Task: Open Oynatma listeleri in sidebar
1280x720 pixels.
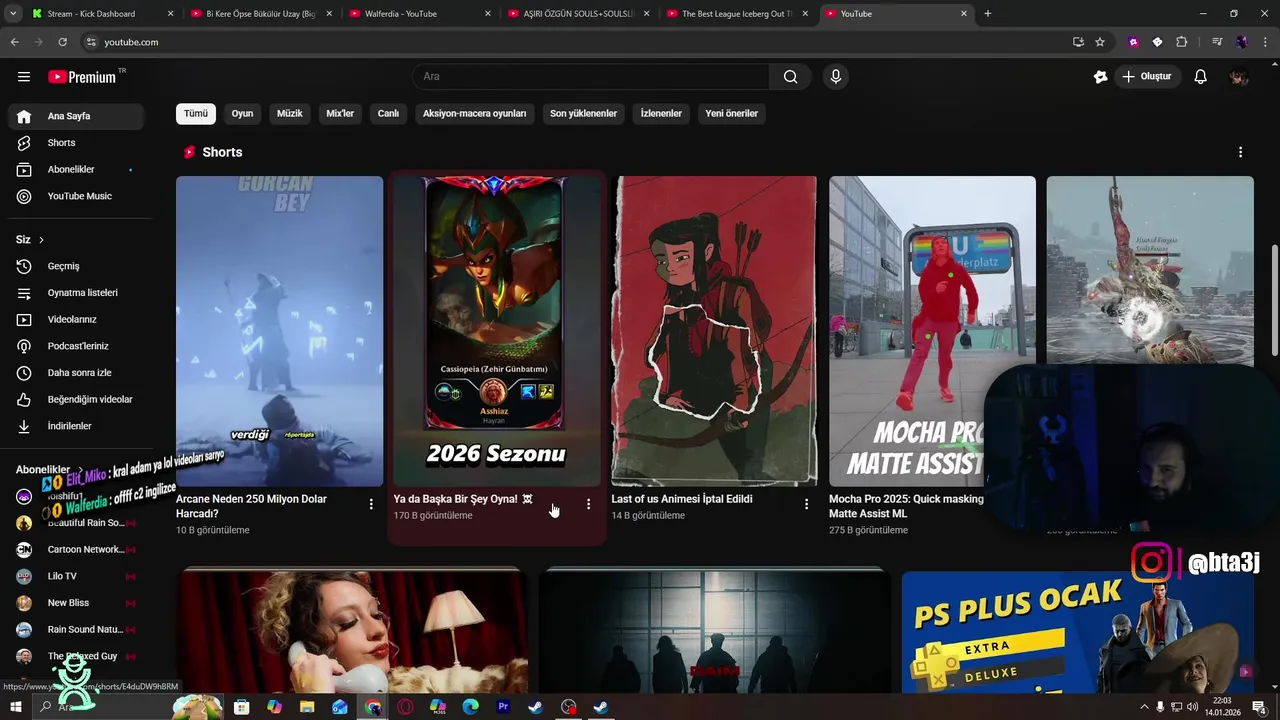Action: pos(76,293)
